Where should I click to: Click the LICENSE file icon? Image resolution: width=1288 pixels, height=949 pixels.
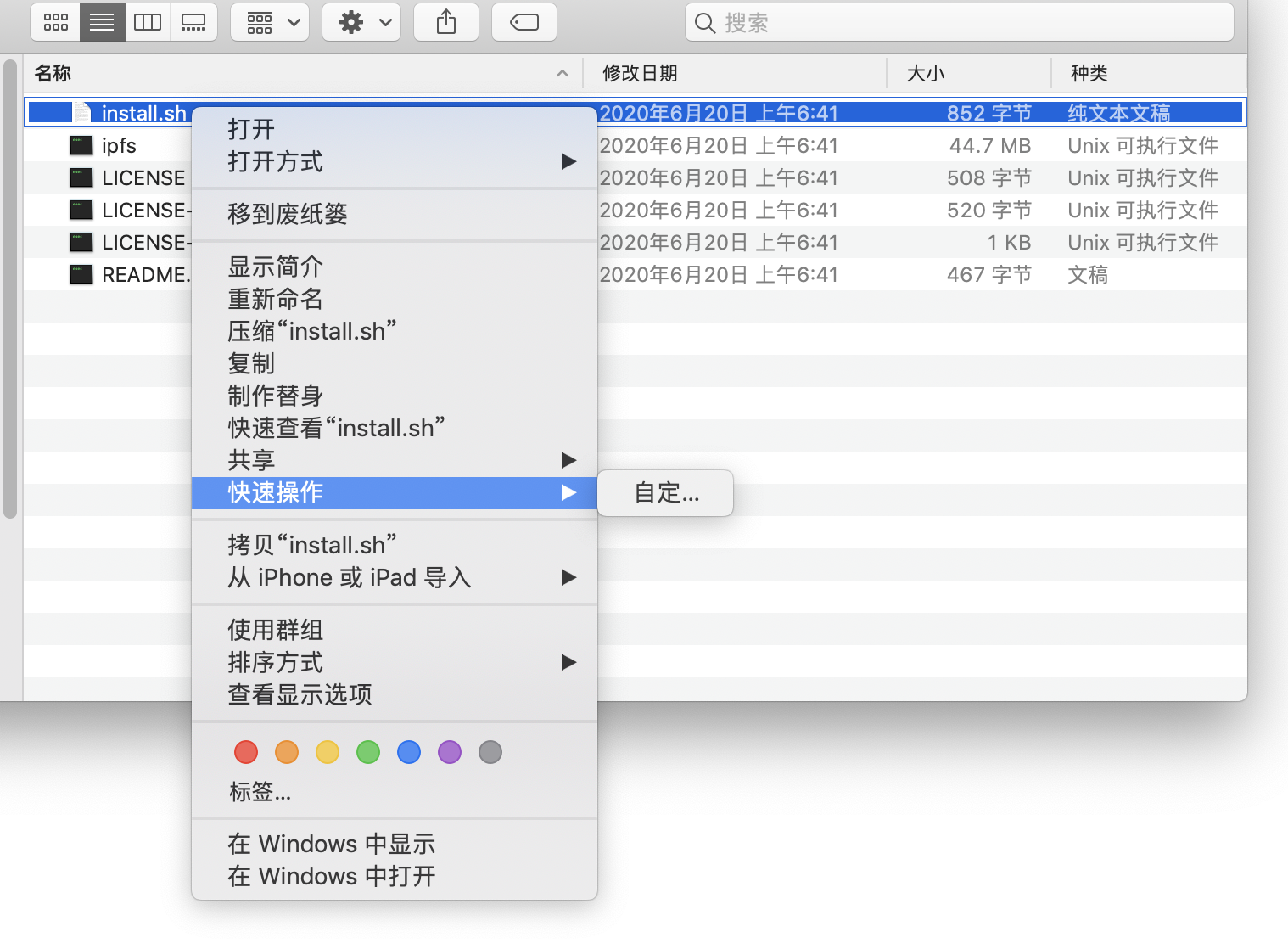pyautogui.click(x=81, y=177)
